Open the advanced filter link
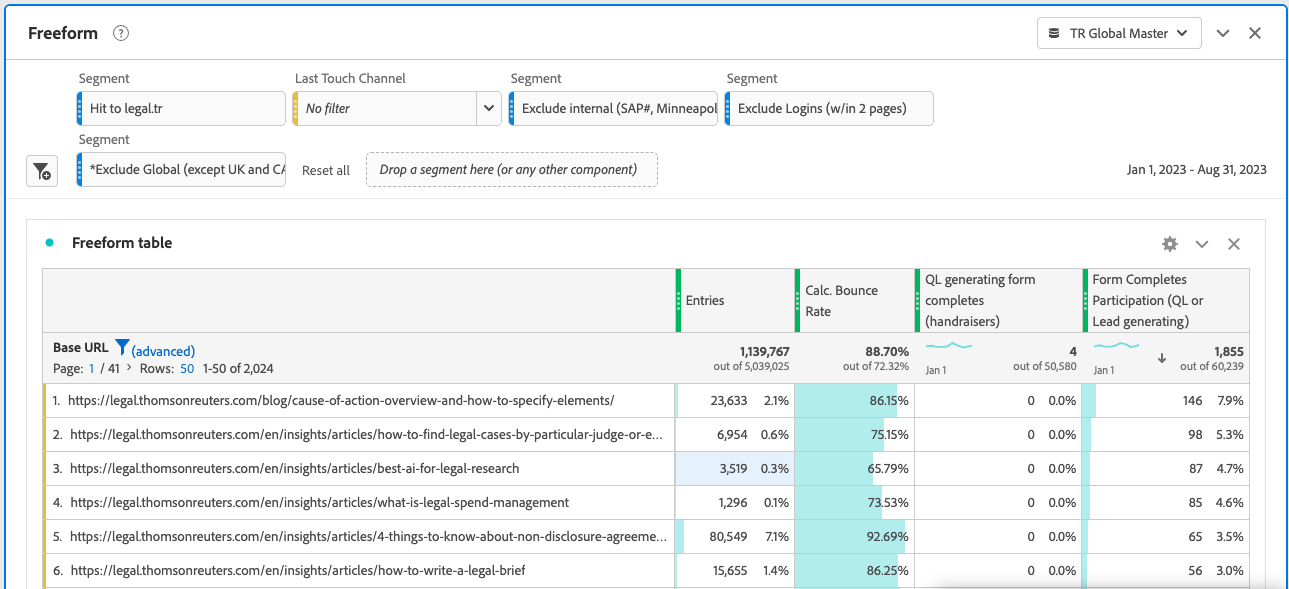Viewport: 1289px width, 589px height. point(163,351)
